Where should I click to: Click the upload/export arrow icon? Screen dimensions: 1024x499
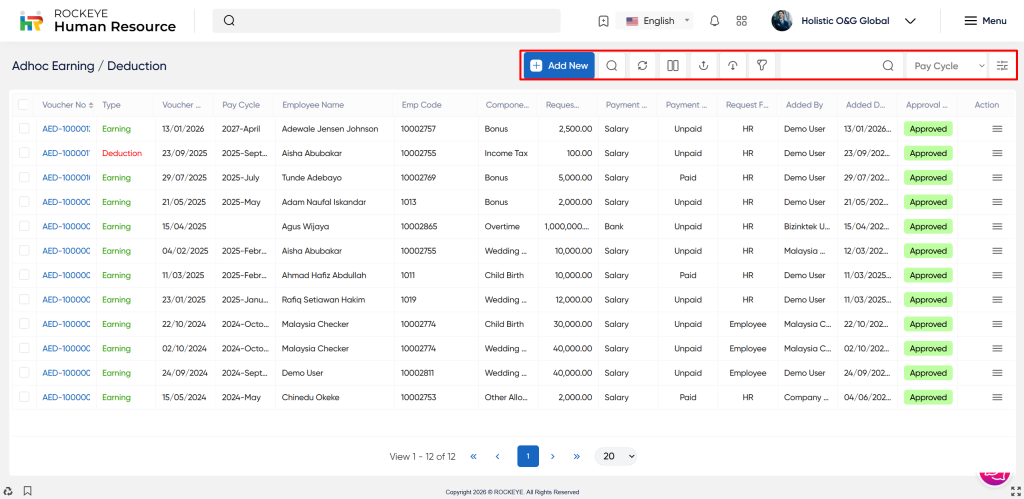703,66
